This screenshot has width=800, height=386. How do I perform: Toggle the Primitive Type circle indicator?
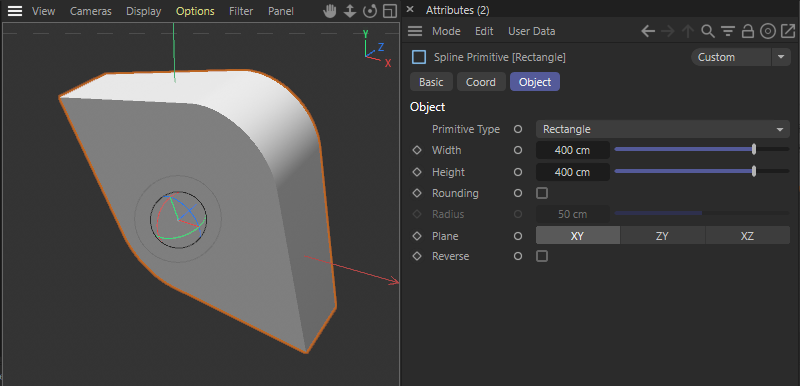(518, 130)
